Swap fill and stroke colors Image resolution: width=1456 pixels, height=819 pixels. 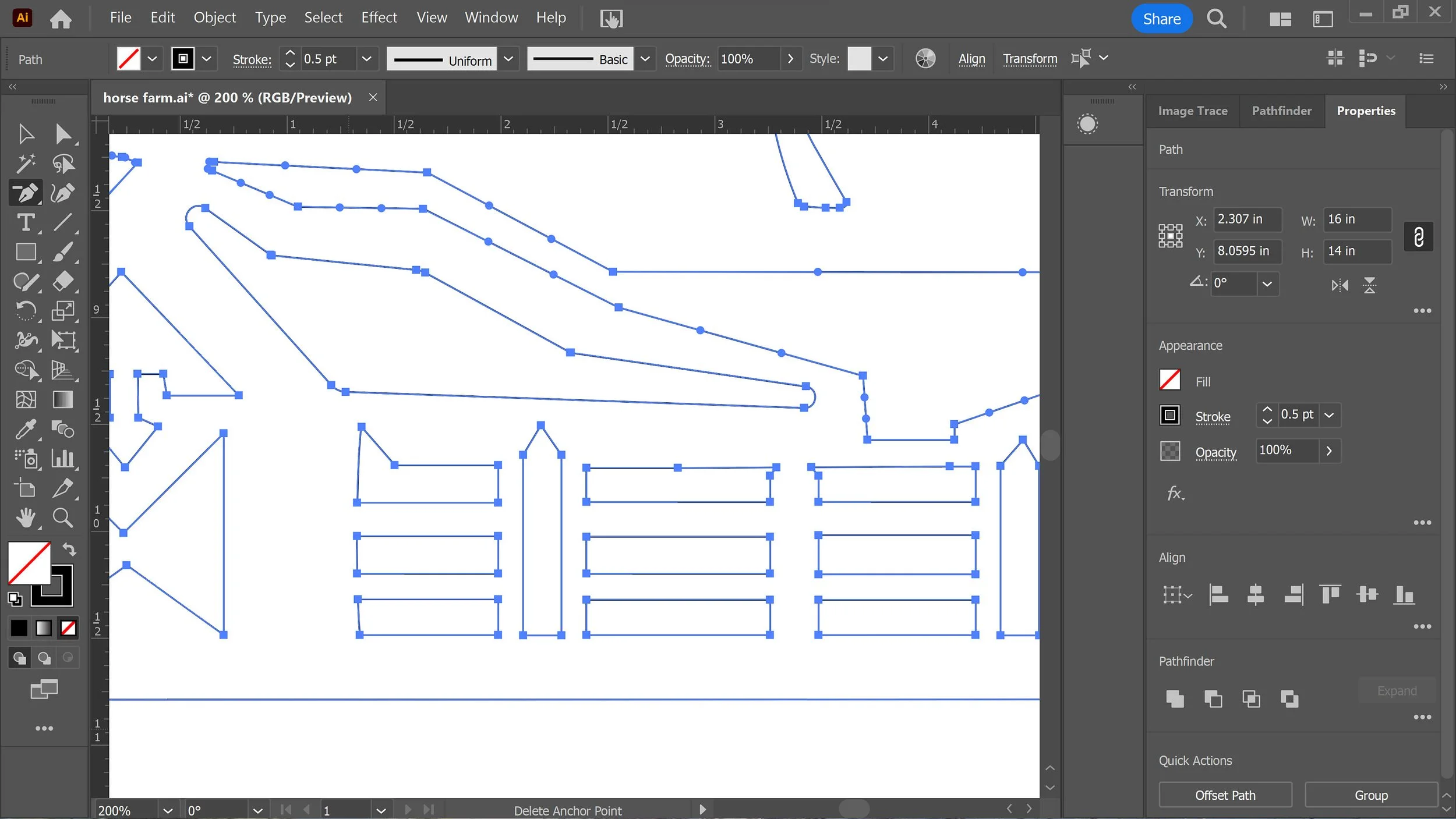pos(69,549)
